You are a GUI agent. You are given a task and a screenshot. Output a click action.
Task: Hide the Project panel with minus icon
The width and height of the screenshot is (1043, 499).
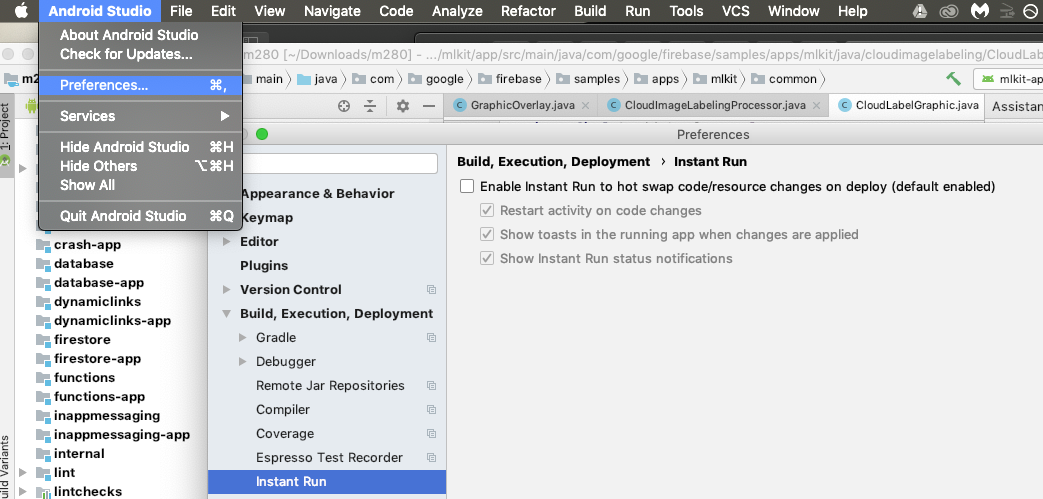[429, 106]
